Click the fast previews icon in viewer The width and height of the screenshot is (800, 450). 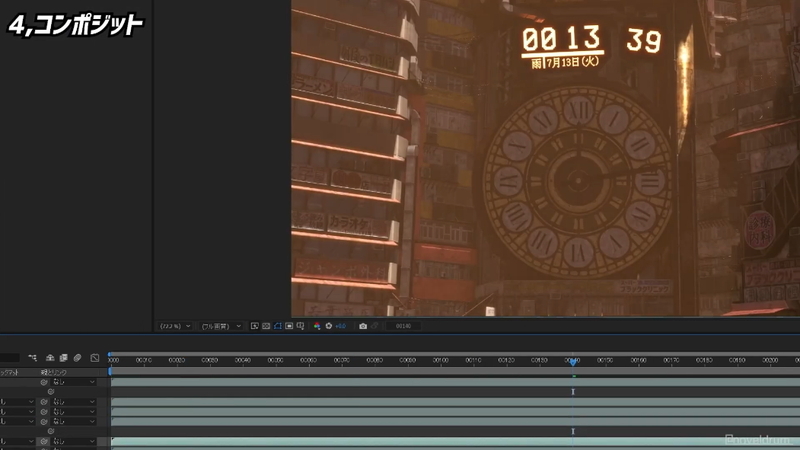tap(255, 326)
